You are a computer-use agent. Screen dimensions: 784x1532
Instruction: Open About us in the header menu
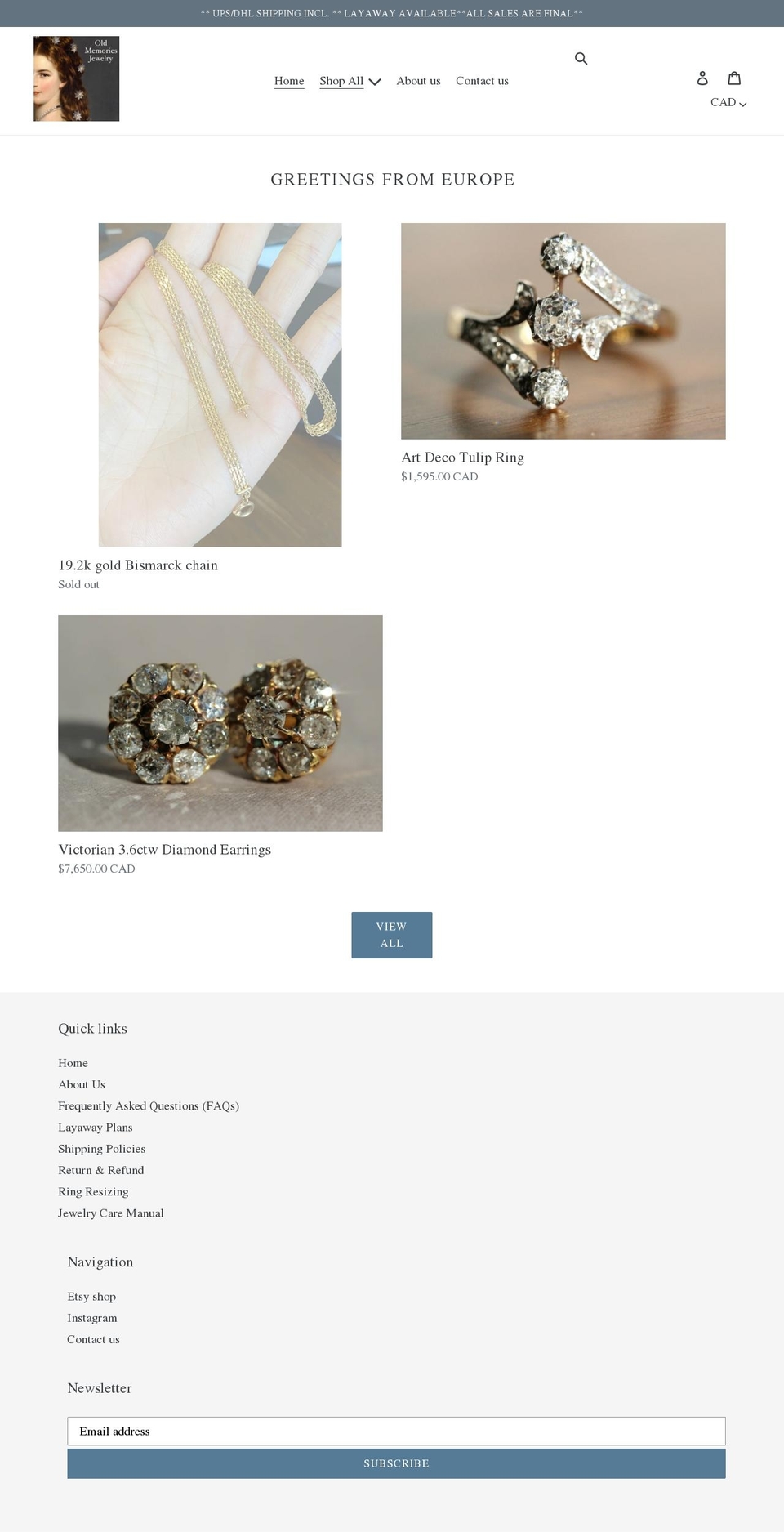click(x=418, y=81)
